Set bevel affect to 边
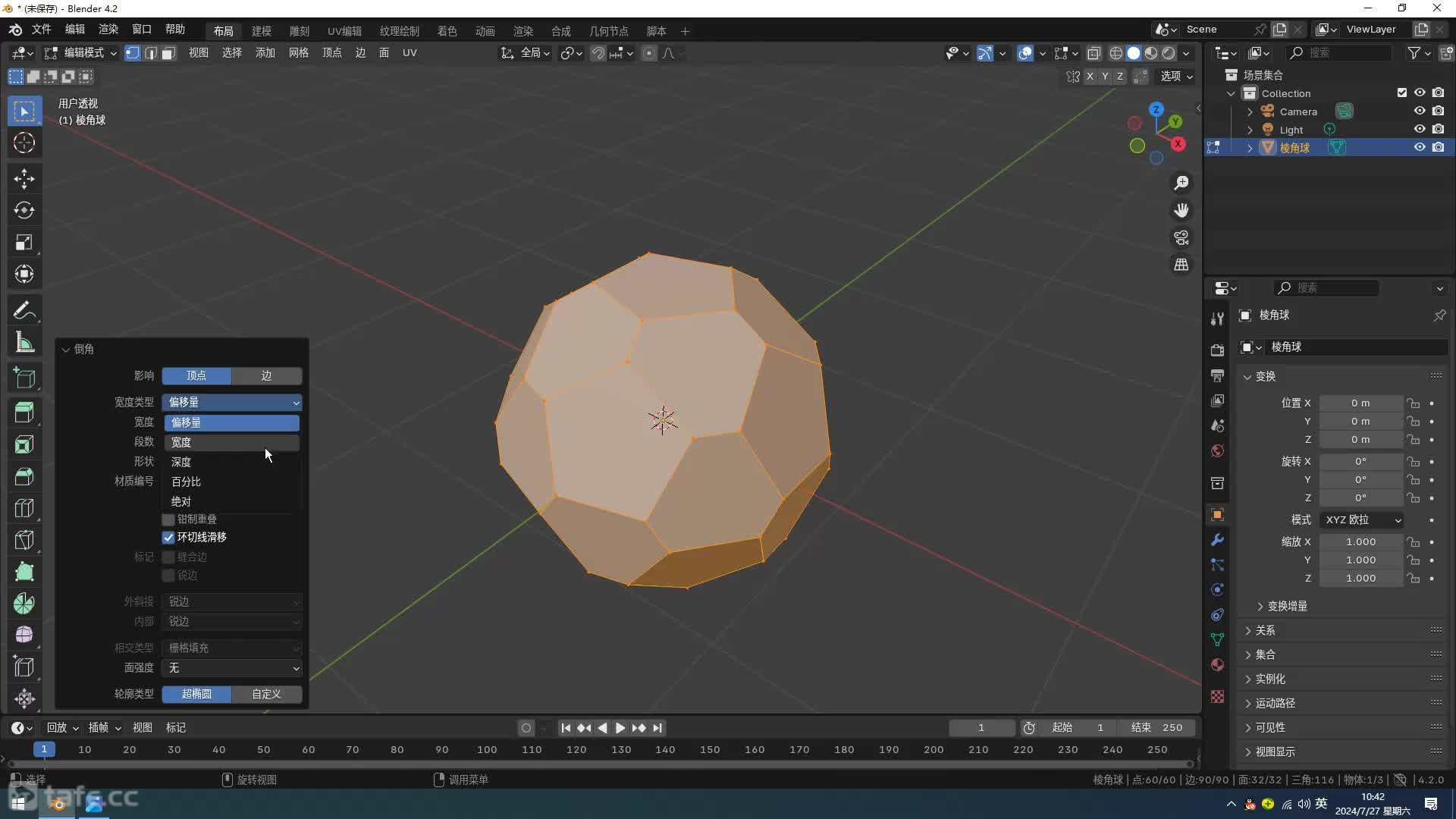 267,376
